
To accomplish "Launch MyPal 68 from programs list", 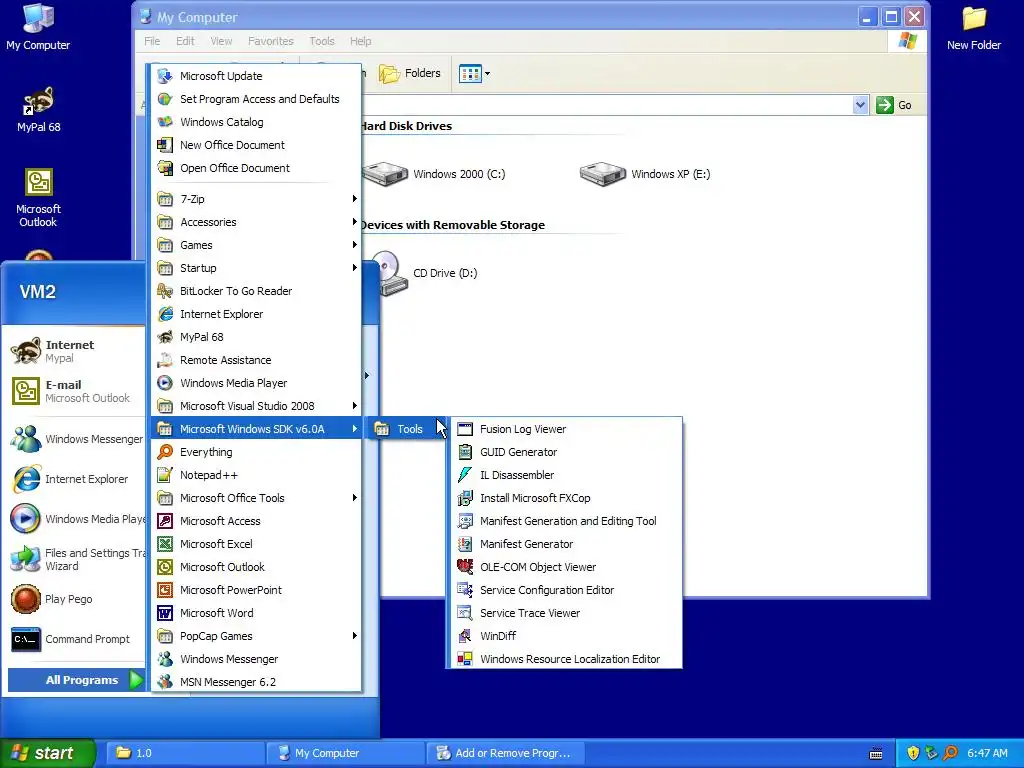I will click(256, 337).
